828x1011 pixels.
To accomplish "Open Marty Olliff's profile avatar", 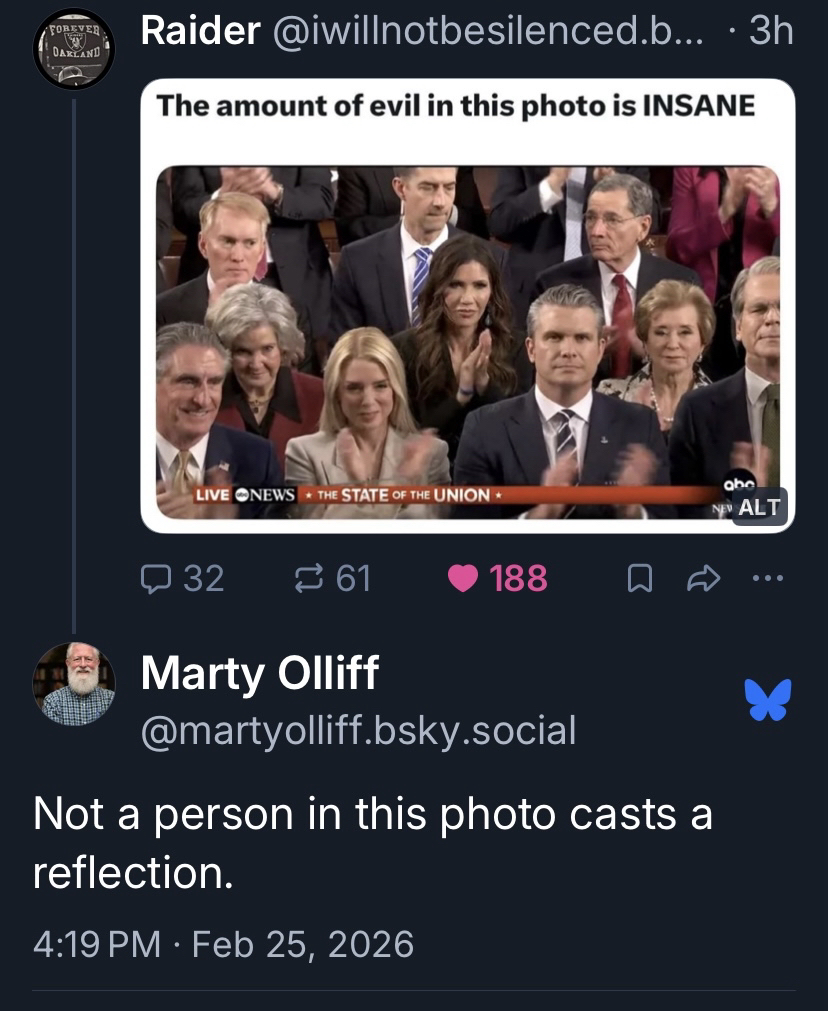I will click(74, 684).
